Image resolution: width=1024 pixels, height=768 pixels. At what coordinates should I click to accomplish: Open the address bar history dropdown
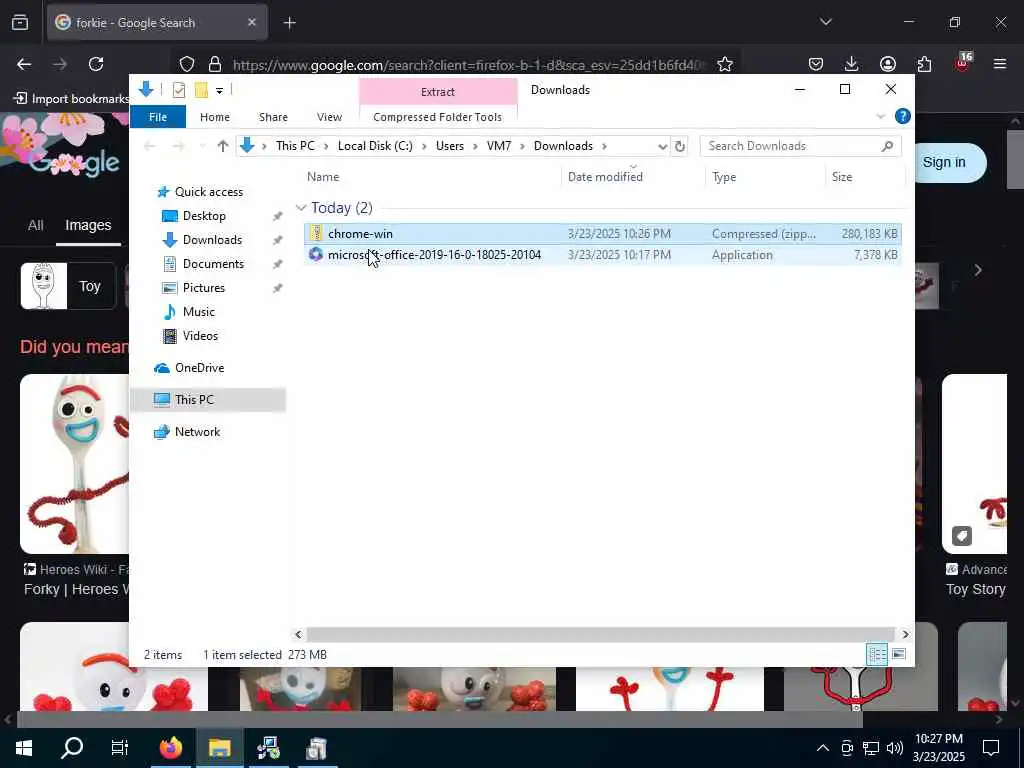tap(662, 146)
